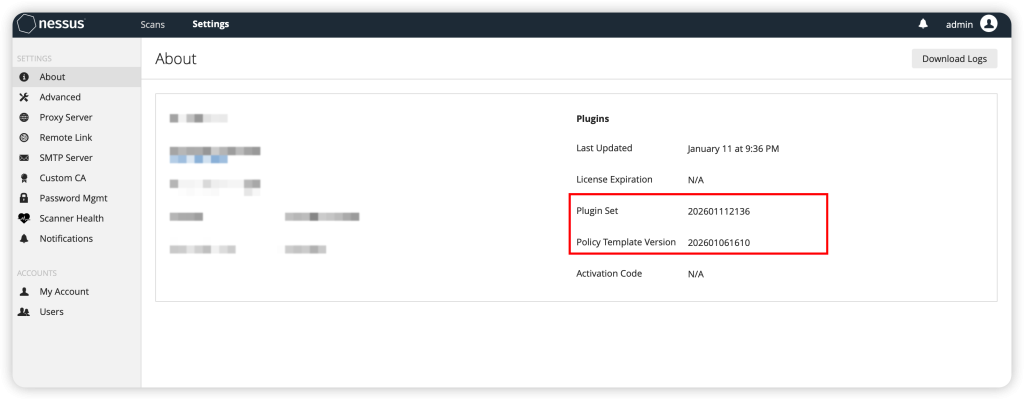Click the SMTP Server envelope icon
Screen dimensions: 1024x400
point(24,158)
